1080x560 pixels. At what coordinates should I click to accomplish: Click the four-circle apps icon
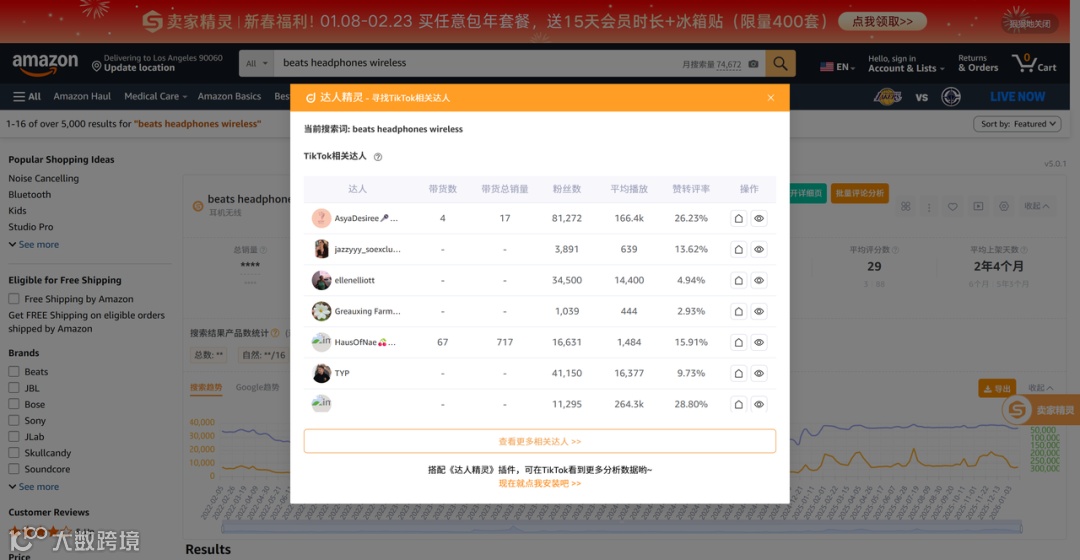coord(906,207)
